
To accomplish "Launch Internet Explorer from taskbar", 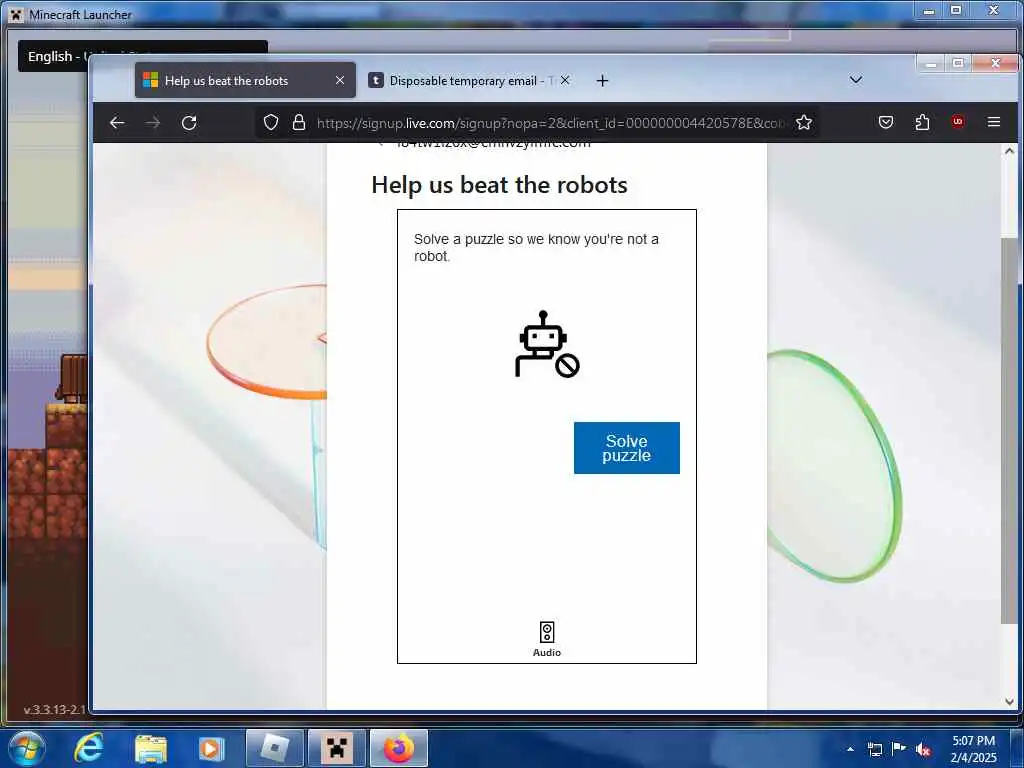I will coord(88,748).
